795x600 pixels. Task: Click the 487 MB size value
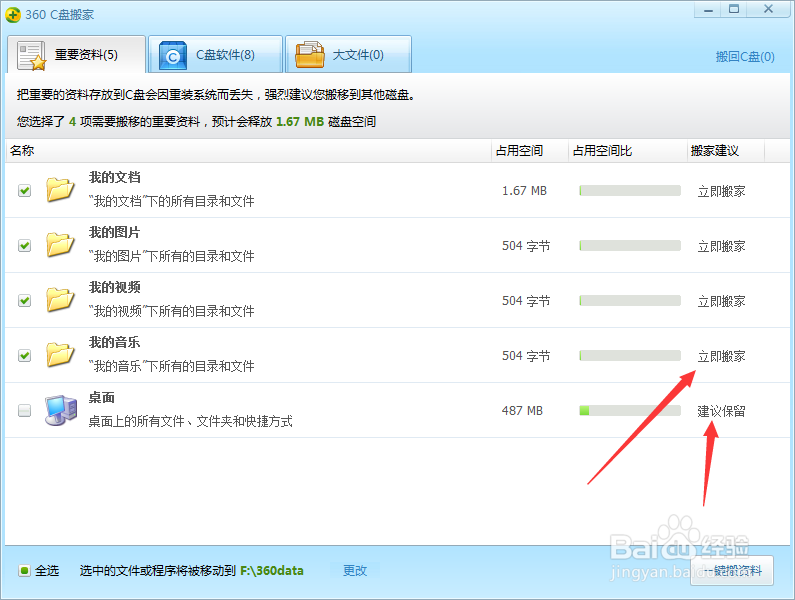[x=522, y=410]
